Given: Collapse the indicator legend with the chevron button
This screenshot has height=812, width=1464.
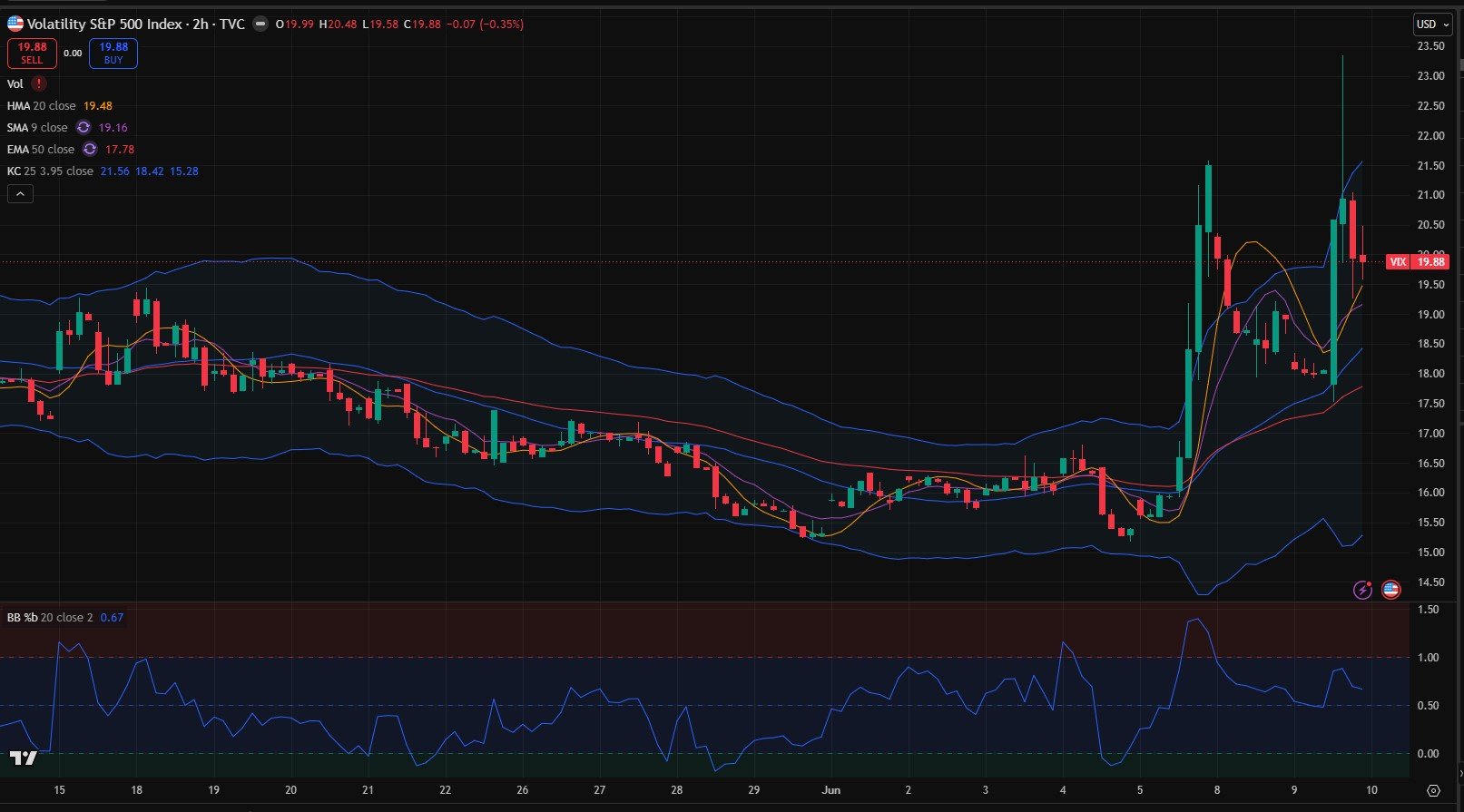Looking at the screenshot, I should pos(20,193).
